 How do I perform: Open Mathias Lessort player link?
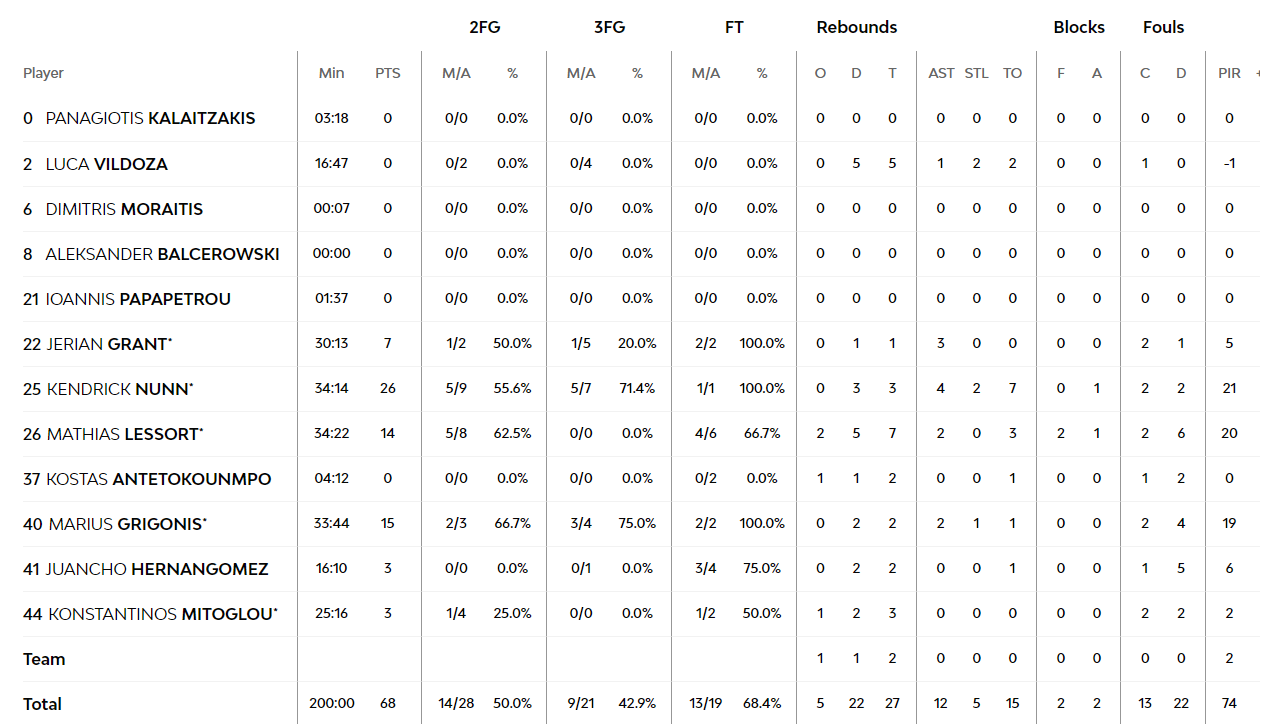click(x=125, y=434)
